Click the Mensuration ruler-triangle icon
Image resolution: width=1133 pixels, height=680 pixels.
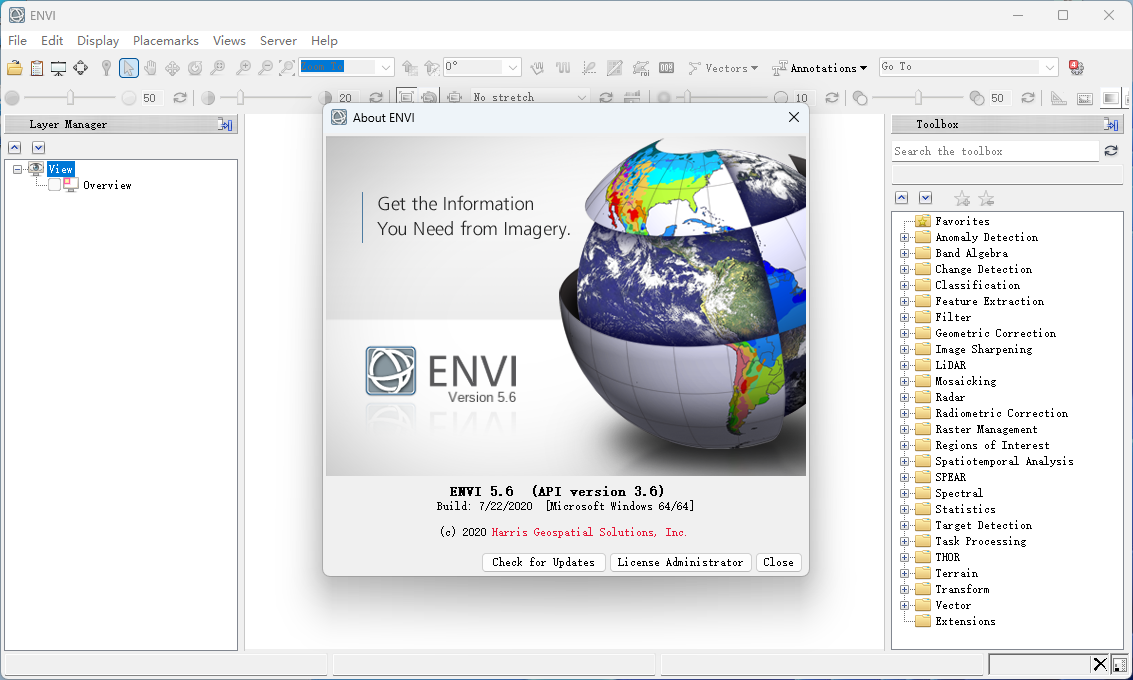[x=1059, y=98]
